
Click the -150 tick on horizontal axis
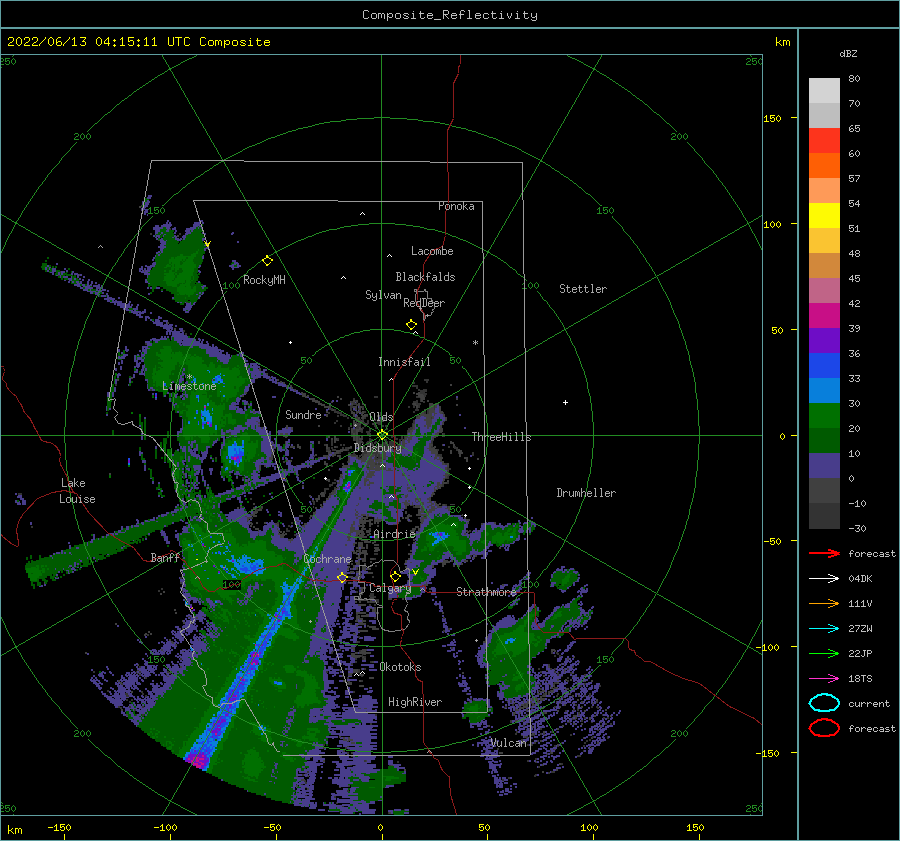pos(59,827)
